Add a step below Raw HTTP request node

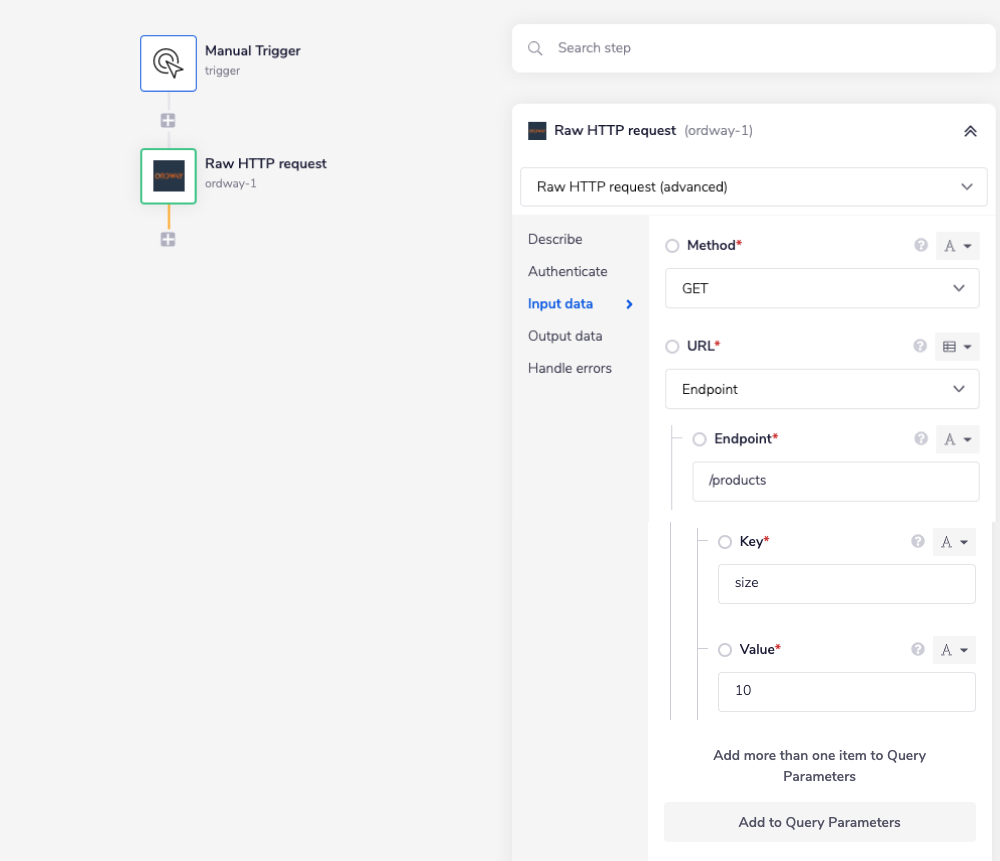point(168,239)
